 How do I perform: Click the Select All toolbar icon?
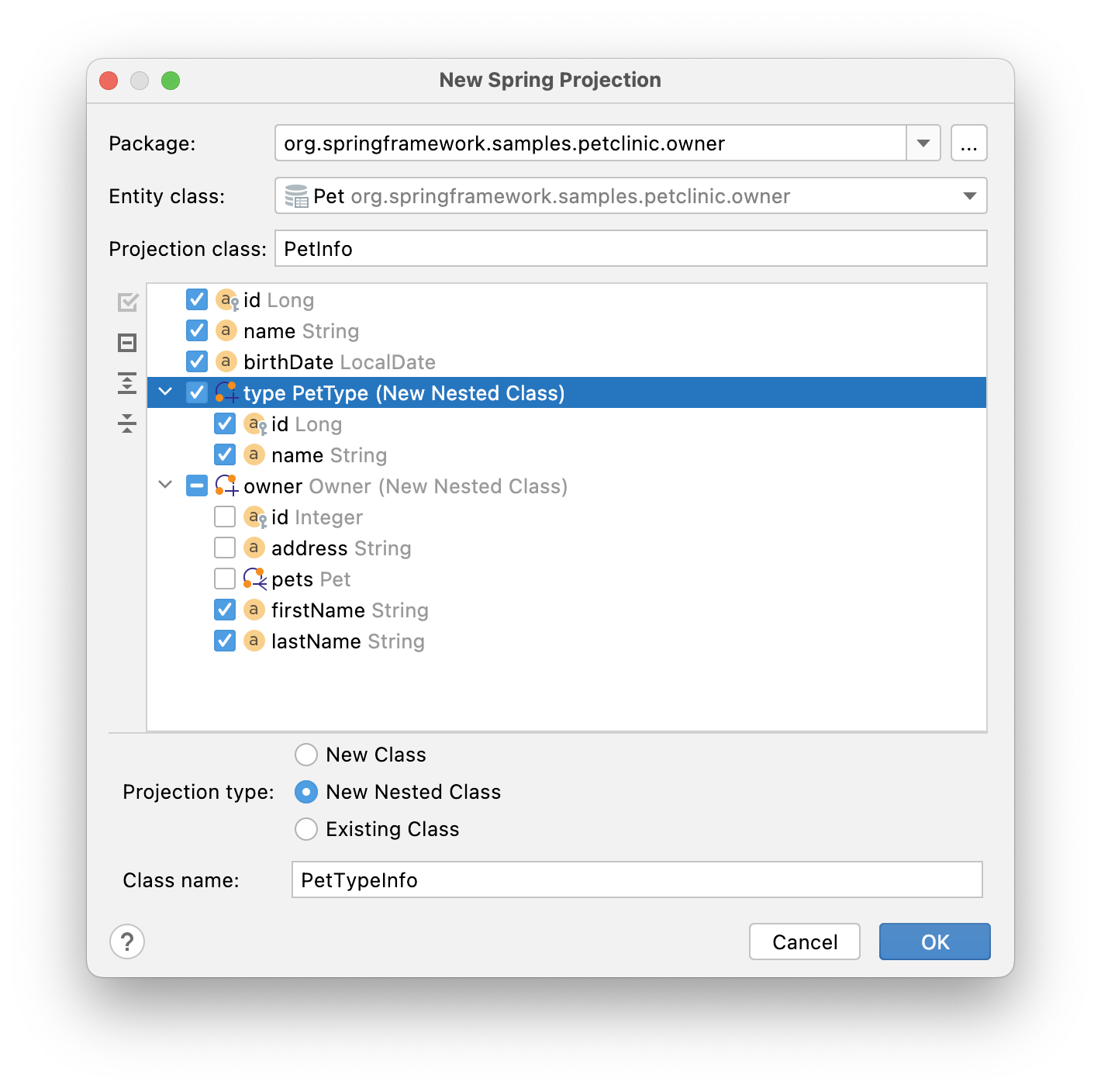(128, 302)
